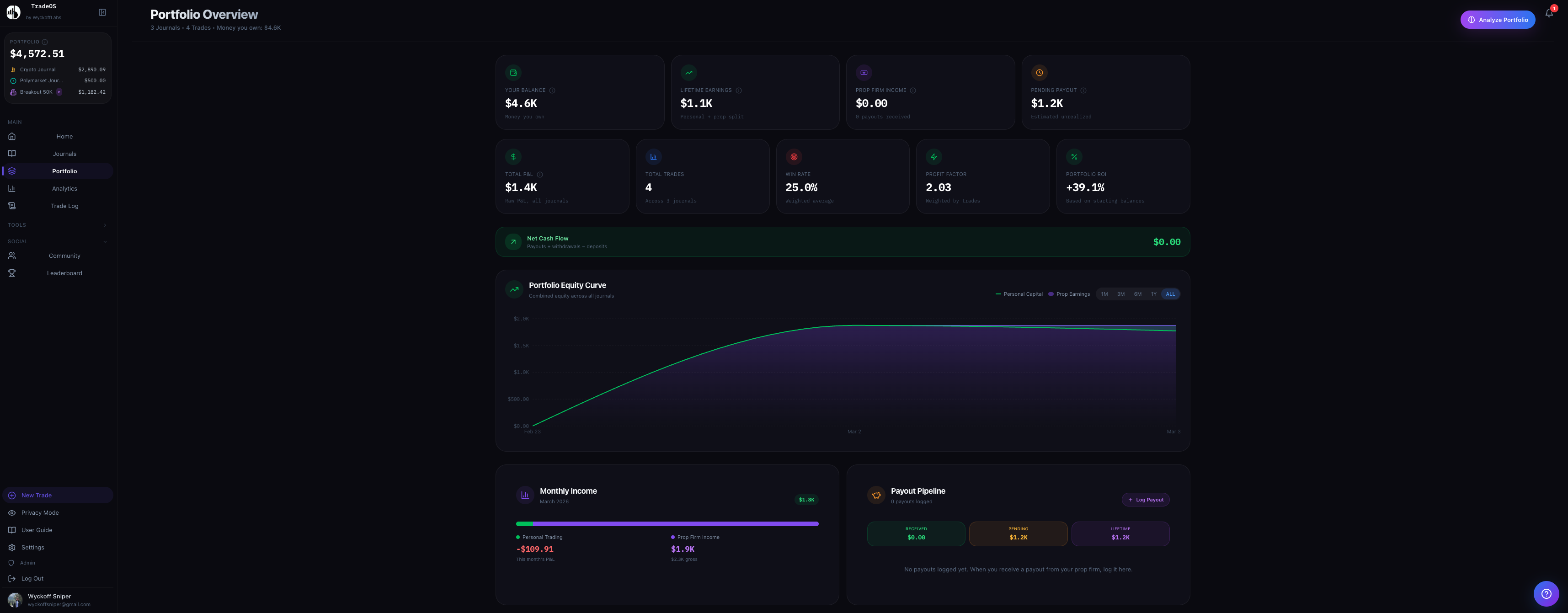Select the 1M equity curve timeframe
This screenshot has width=1568, height=613.
click(1105, 294)
